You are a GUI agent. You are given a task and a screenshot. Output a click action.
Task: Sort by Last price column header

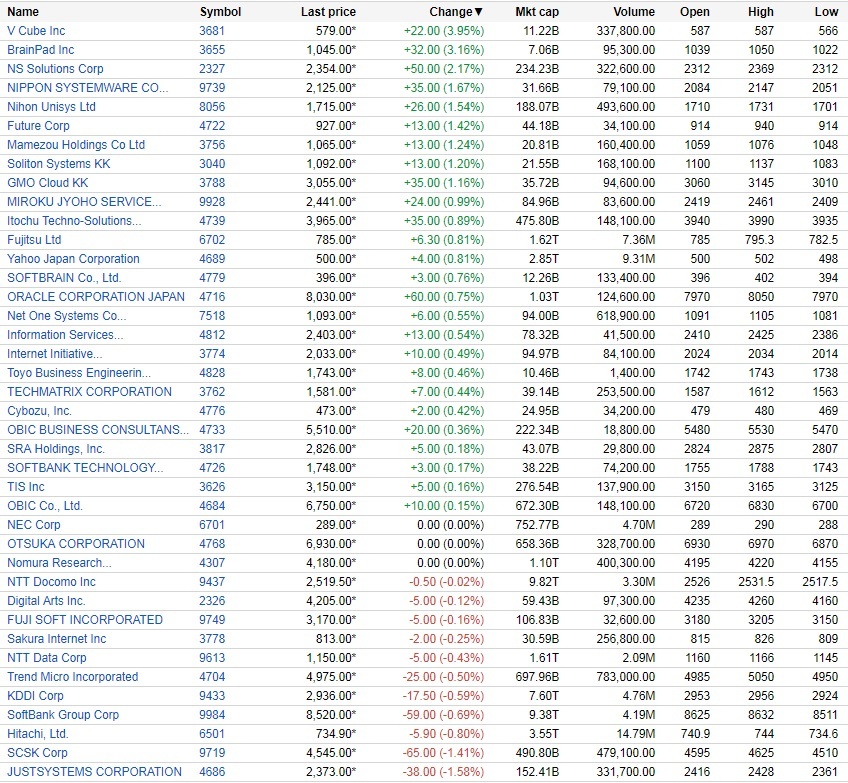pyautogui.click(x=328, y=12)
